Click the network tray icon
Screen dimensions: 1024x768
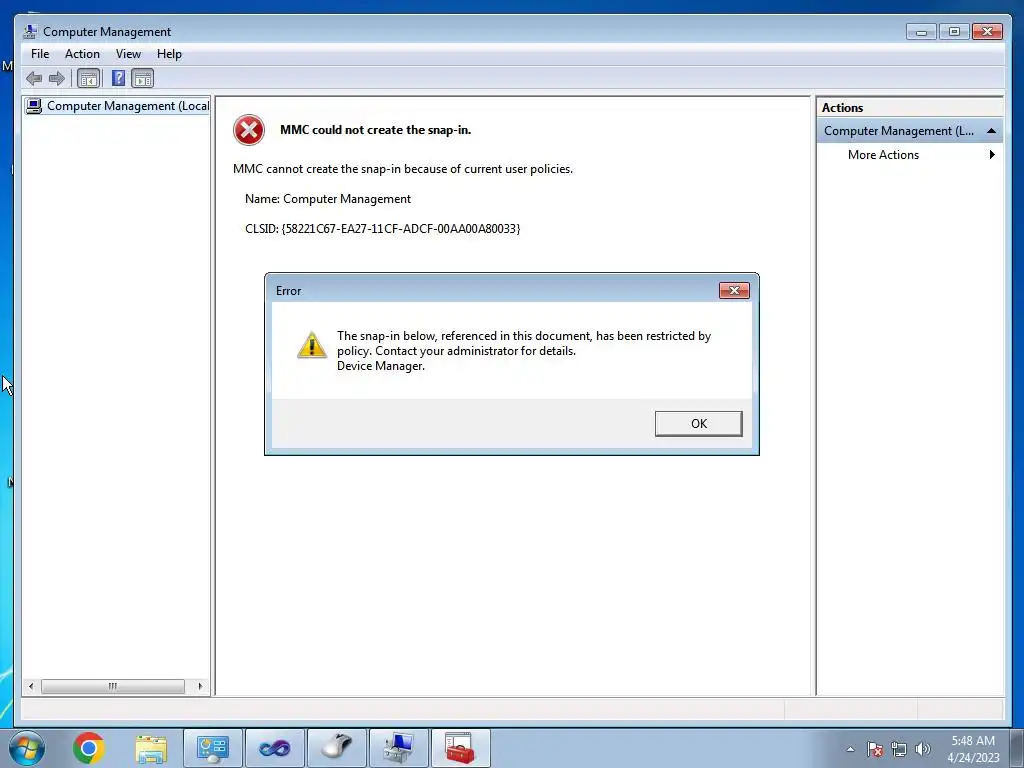pyautogui.click(x=899, y=749)
